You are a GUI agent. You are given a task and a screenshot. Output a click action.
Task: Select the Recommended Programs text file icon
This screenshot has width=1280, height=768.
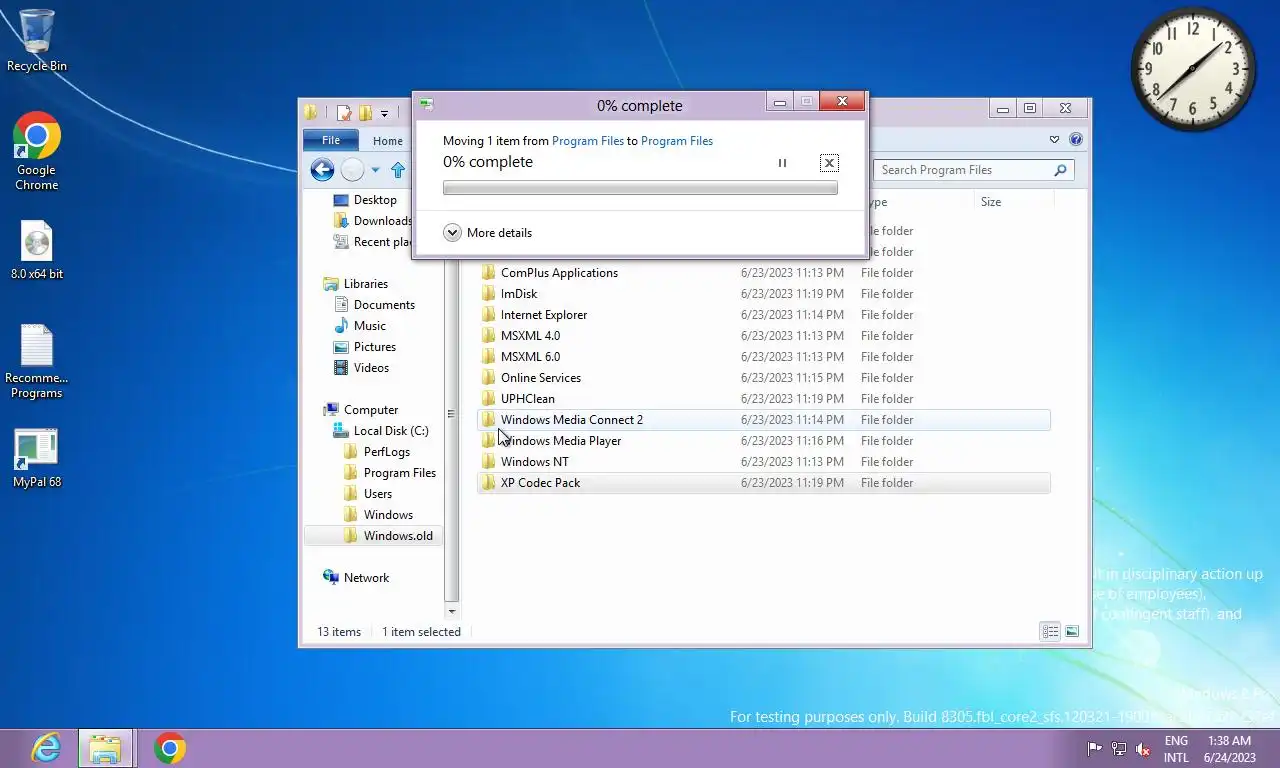pyautogui.click(x=37, y=362)
